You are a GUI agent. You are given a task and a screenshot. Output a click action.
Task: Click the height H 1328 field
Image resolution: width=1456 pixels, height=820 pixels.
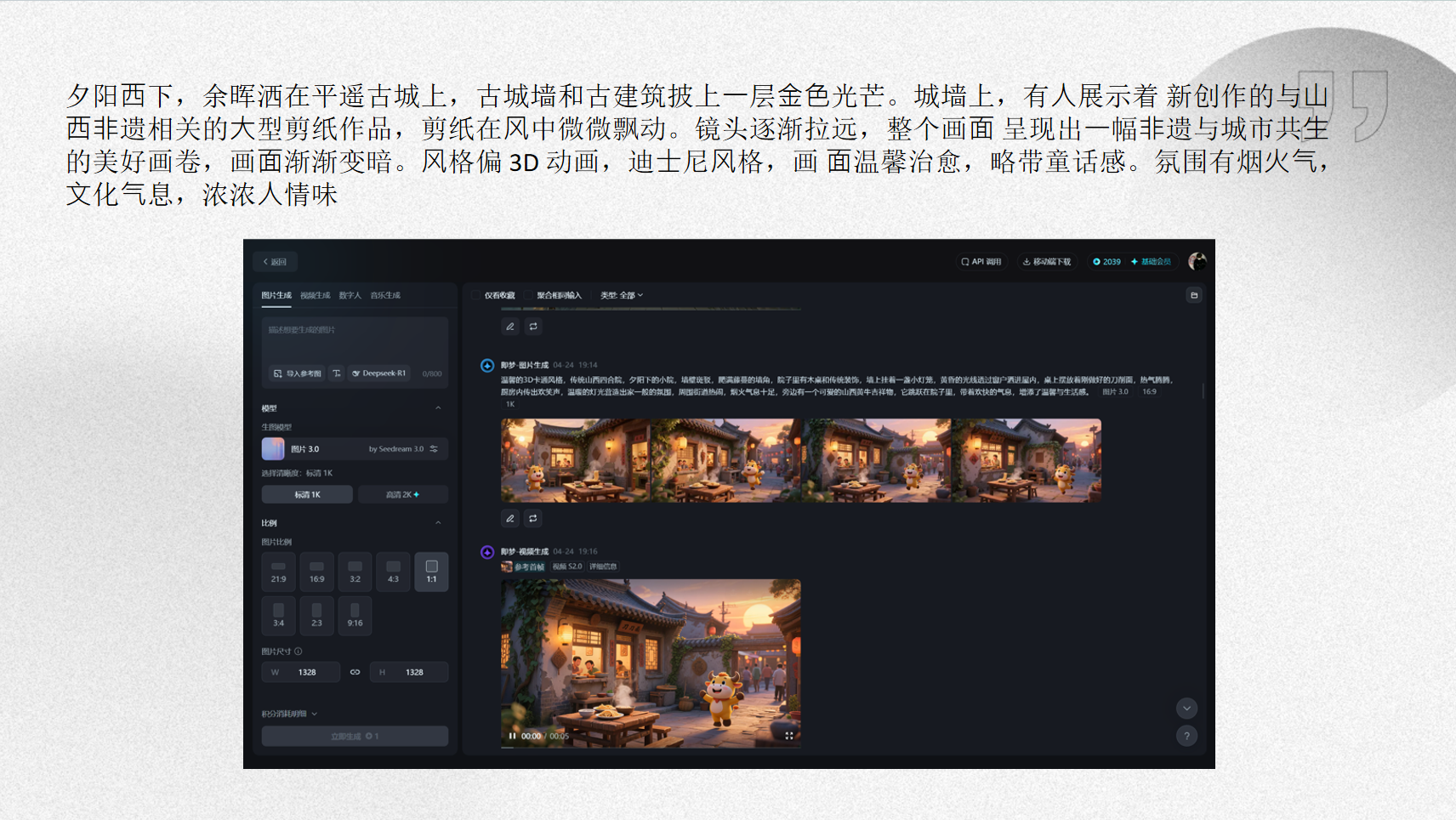click(409, 672)
